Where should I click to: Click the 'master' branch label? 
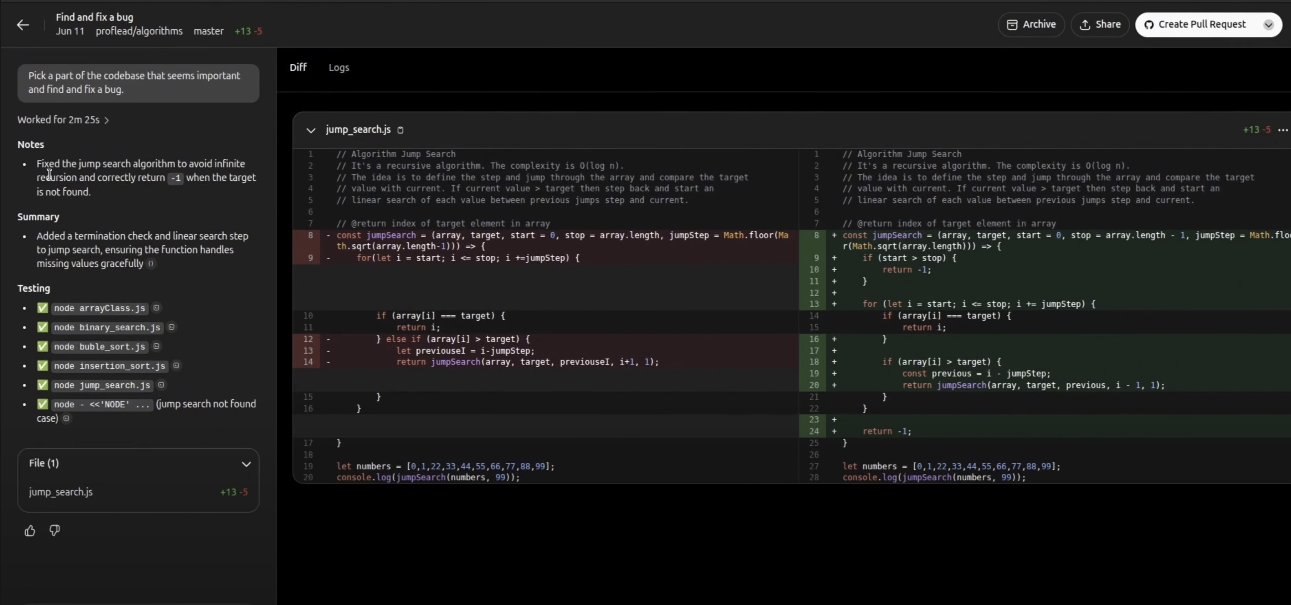click(208, 32)
